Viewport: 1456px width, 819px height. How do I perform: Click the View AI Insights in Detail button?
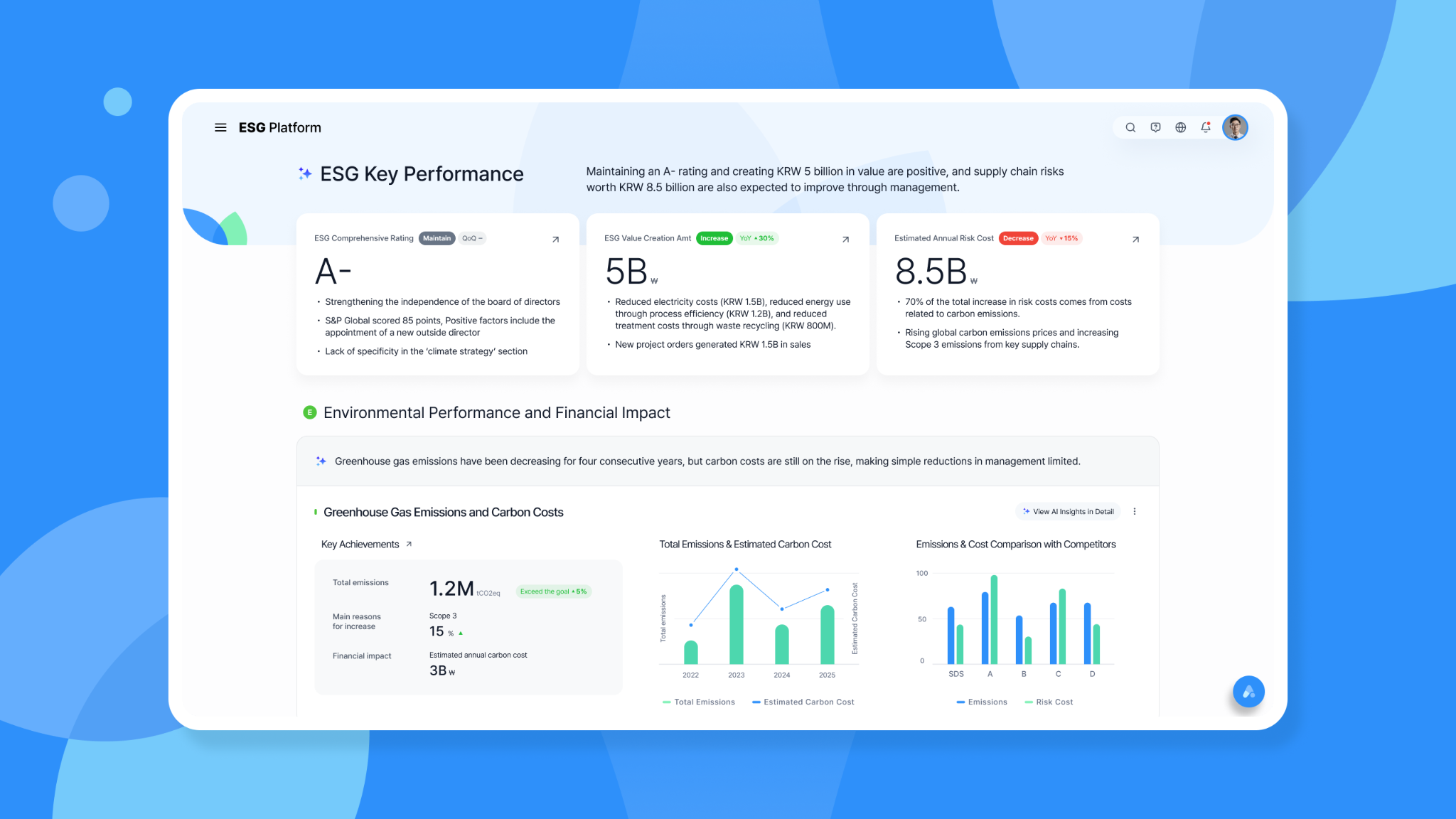click(1067, 511)
